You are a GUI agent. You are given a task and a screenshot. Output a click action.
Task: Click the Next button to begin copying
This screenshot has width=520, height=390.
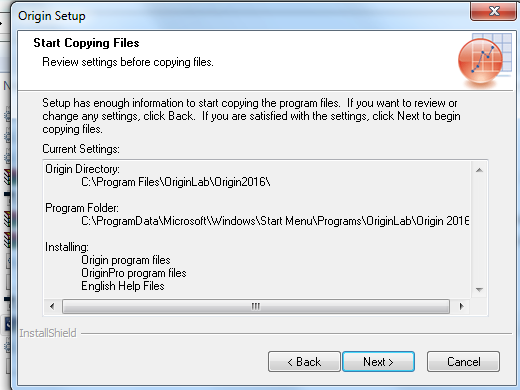[x=378, y=361]
